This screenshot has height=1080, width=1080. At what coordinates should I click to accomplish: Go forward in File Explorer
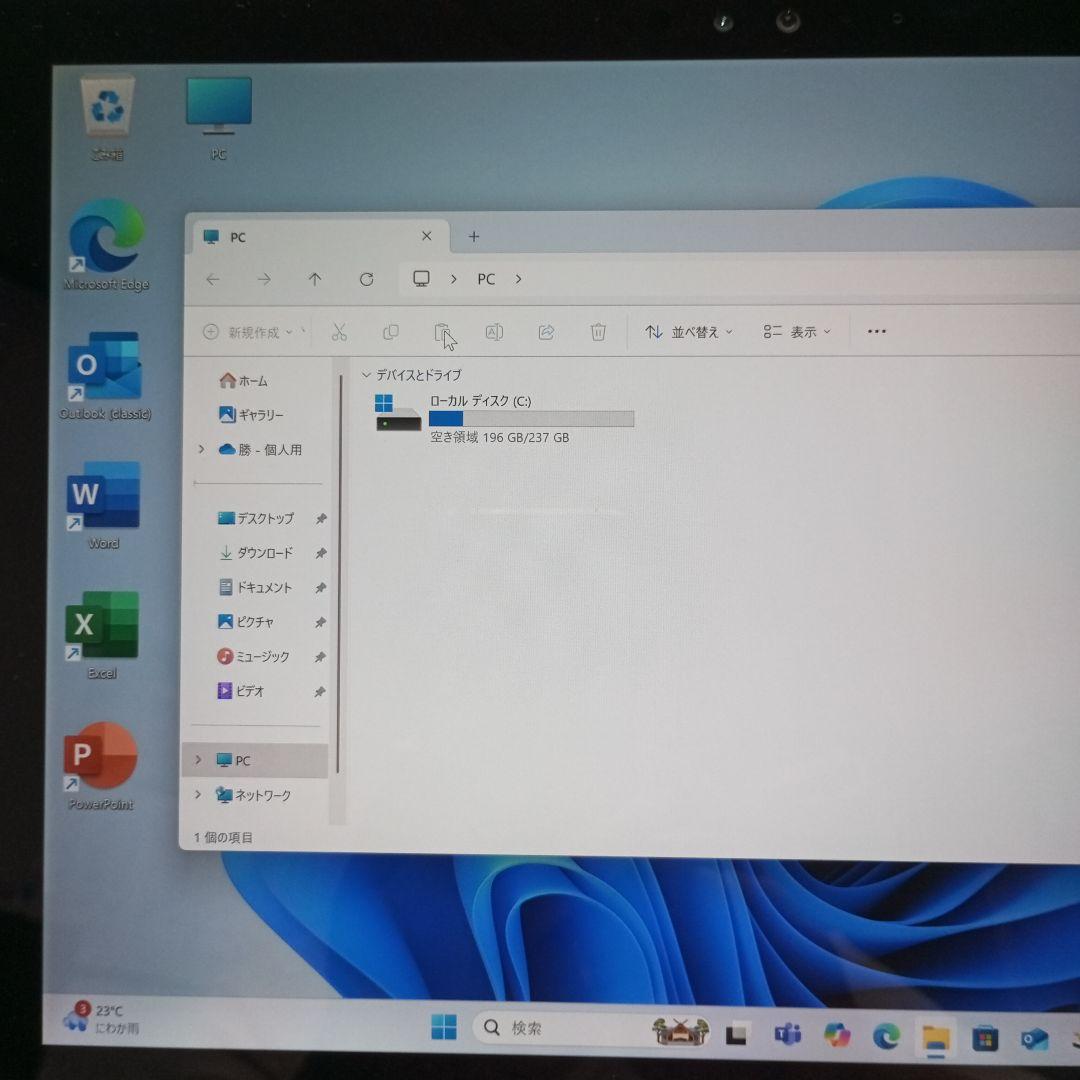tap(264, 279)
